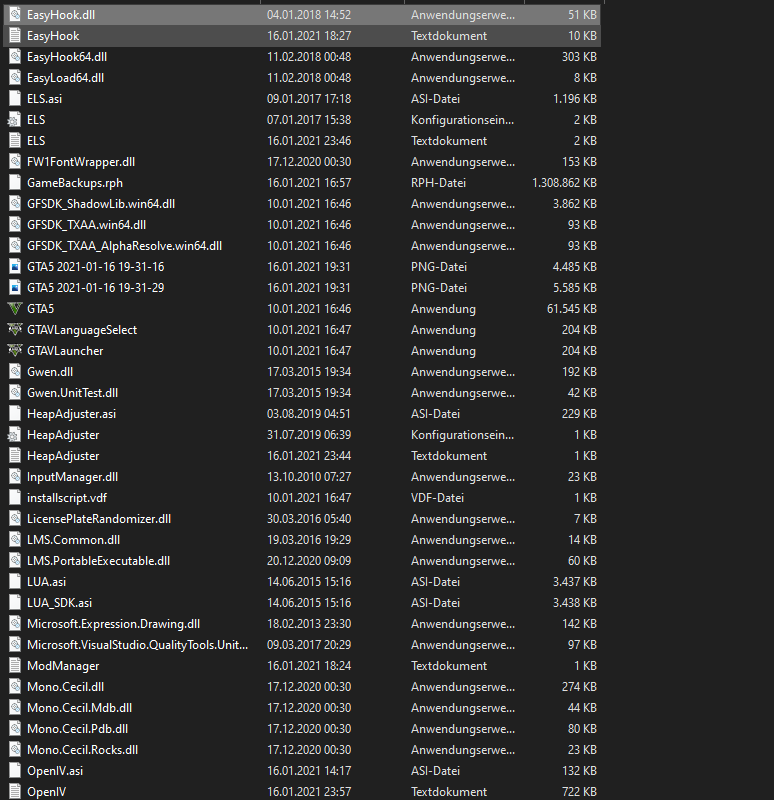Click the Microsoft.Expression.Drawing.dll file icon
The height and width of the screenshot is (800, 774).
click(15, 623)
